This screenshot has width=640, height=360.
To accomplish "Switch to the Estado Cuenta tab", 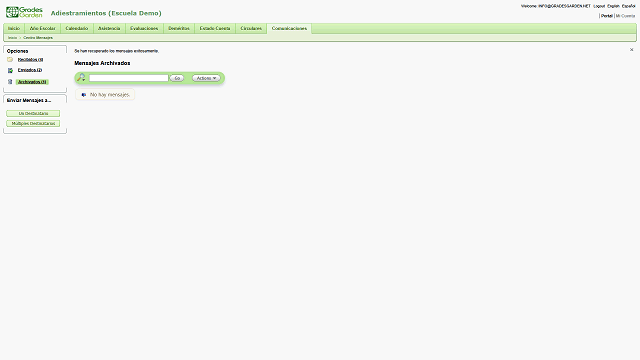I will (215, 28).
